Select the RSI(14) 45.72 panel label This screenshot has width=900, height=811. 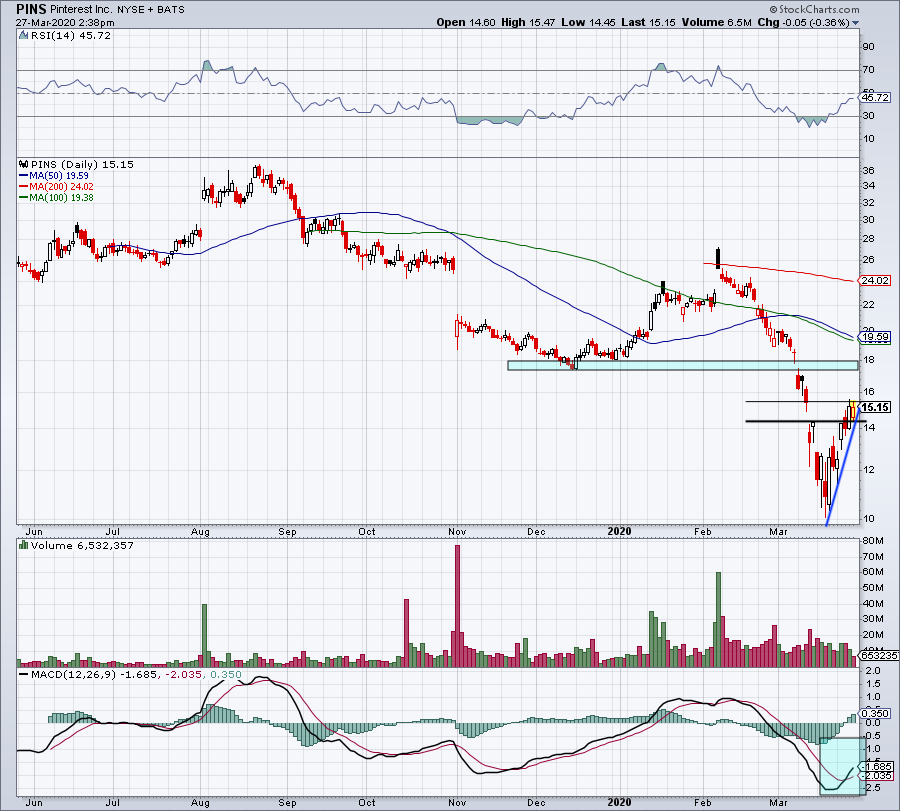(x=70, y=36)
